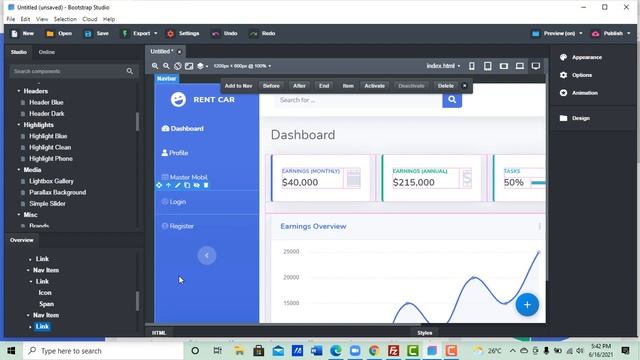The width and height of the screenshot is (640, 360).
Task: Click the New file toolbar button
Action: pos(22,33)
